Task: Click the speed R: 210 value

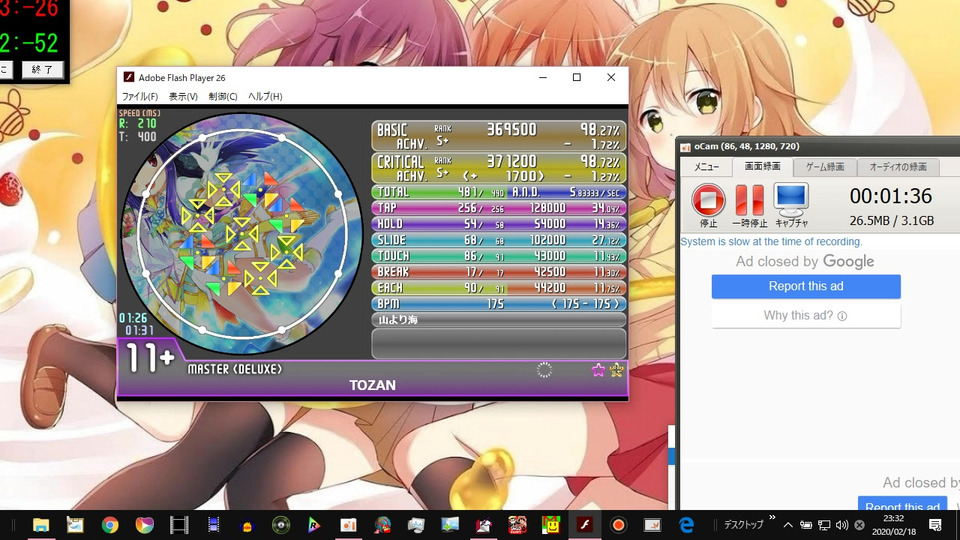Action: click(x=138, y=124)
